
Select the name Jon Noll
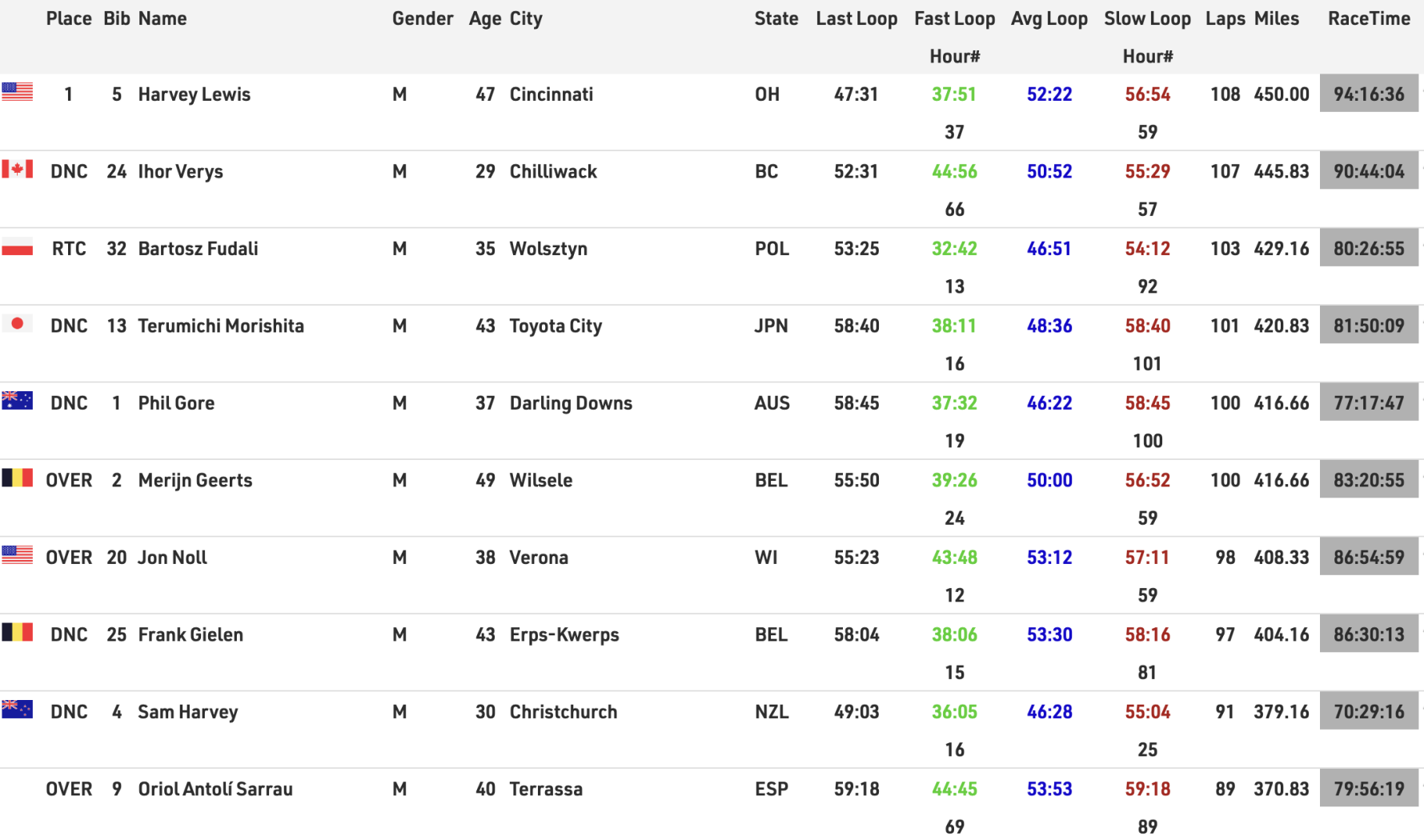pos(172,557)
